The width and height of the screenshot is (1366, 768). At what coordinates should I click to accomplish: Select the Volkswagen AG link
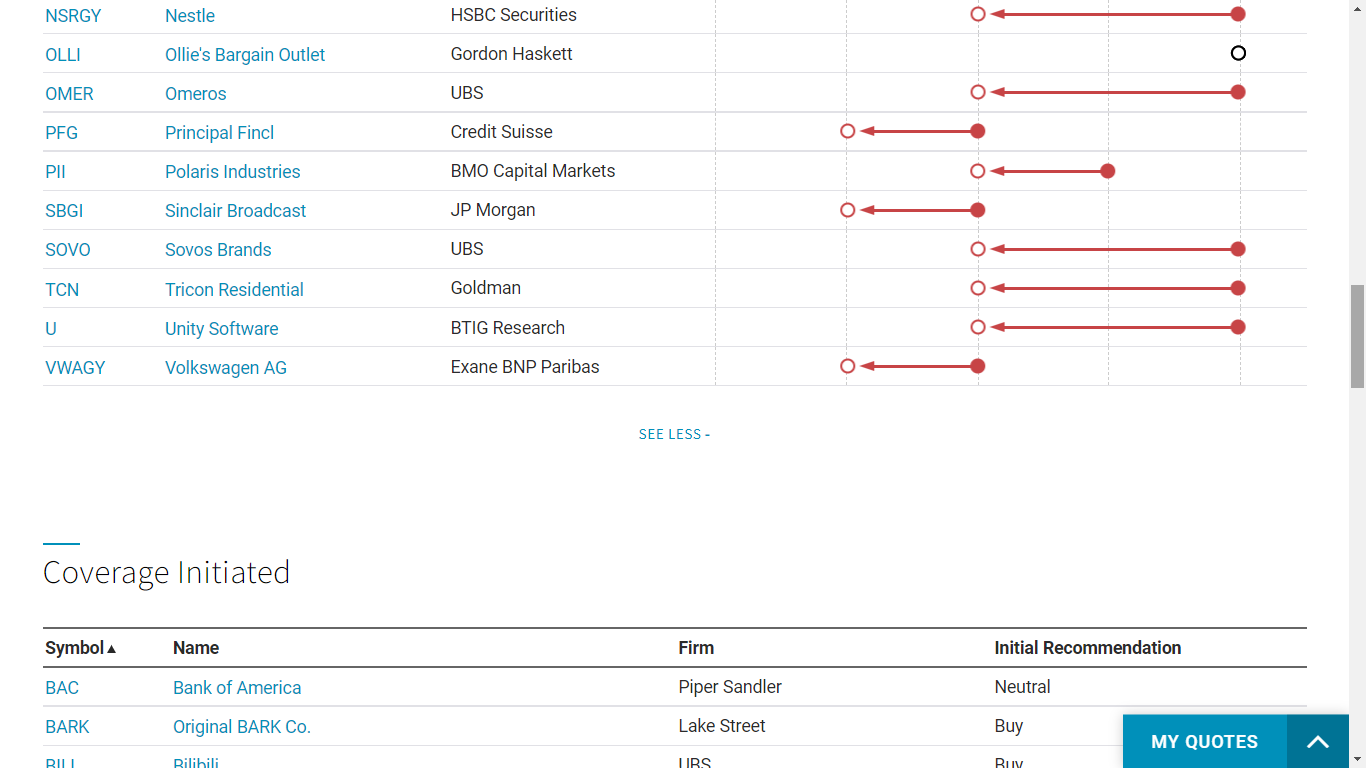coord(226,368)
